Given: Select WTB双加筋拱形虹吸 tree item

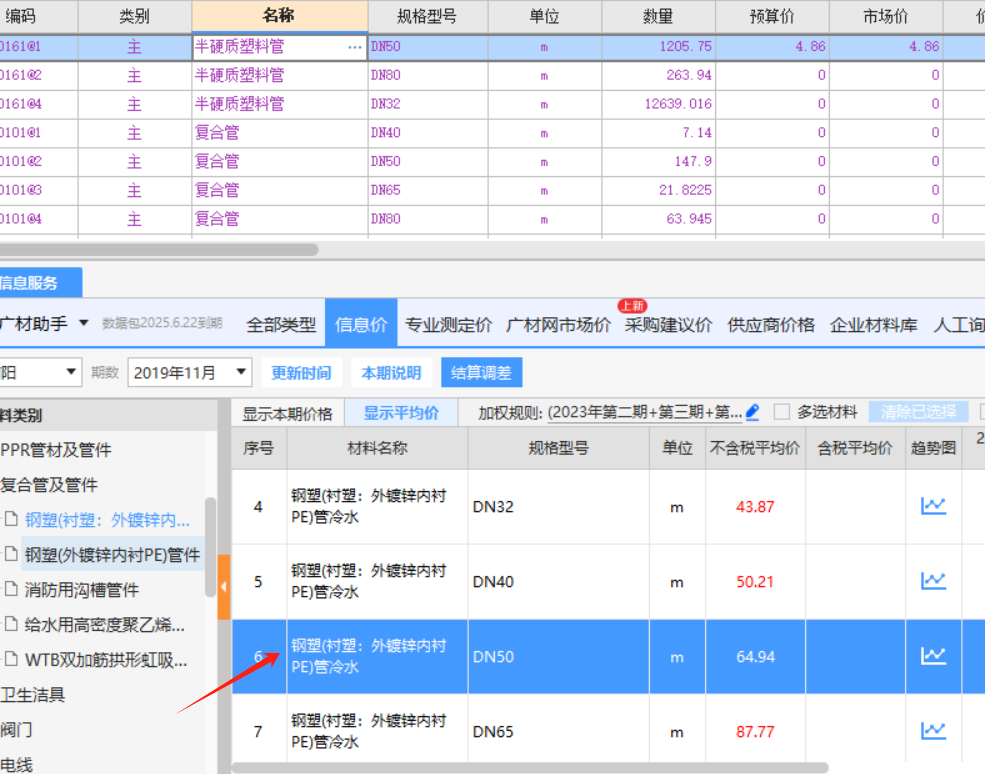Looking at the screenshot, I should (106, 660).
